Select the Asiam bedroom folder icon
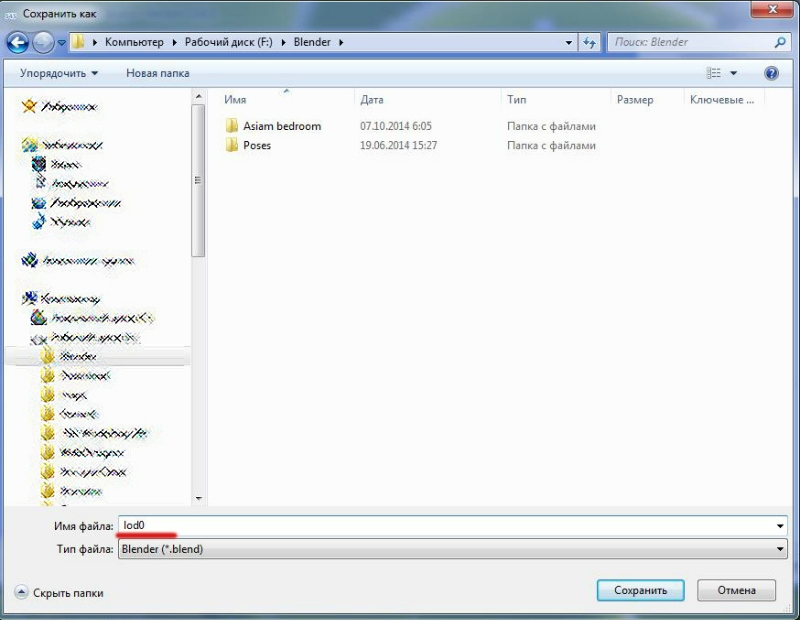The image size is (800, 620). coord(232,127)
